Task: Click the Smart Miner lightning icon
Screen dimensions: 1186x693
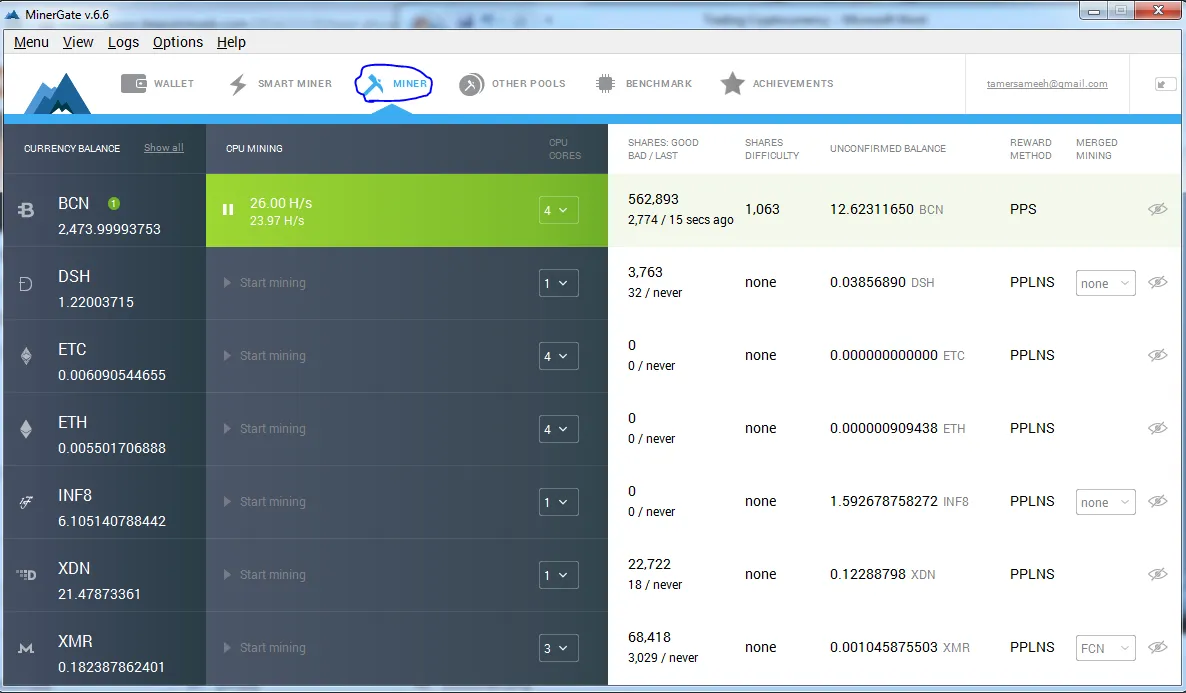Action: 238,84
